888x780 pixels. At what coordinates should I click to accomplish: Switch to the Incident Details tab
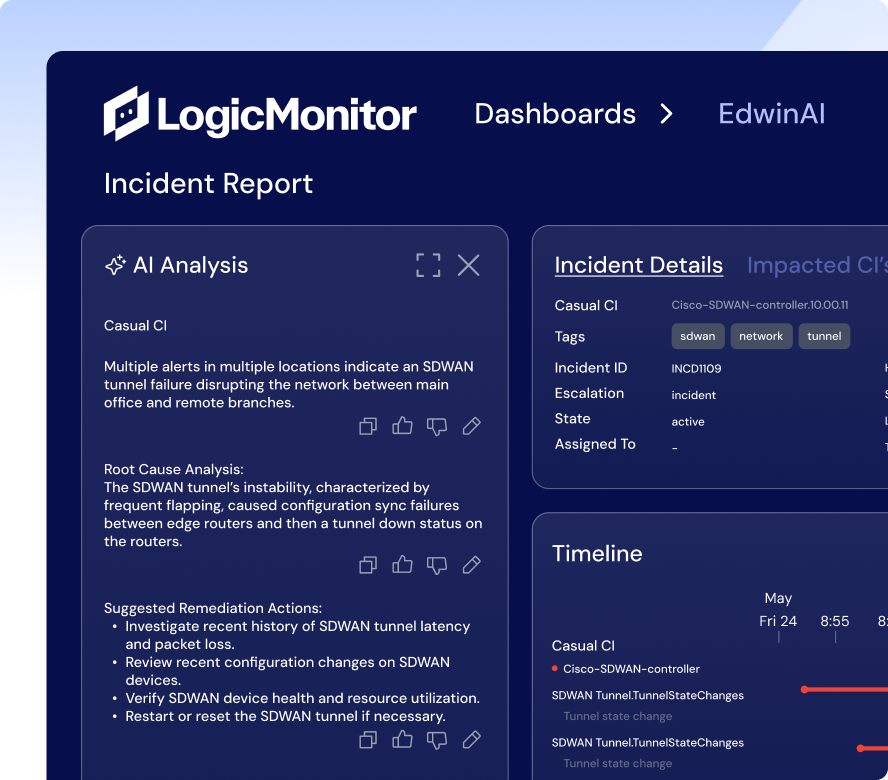(x=638, y=265)
